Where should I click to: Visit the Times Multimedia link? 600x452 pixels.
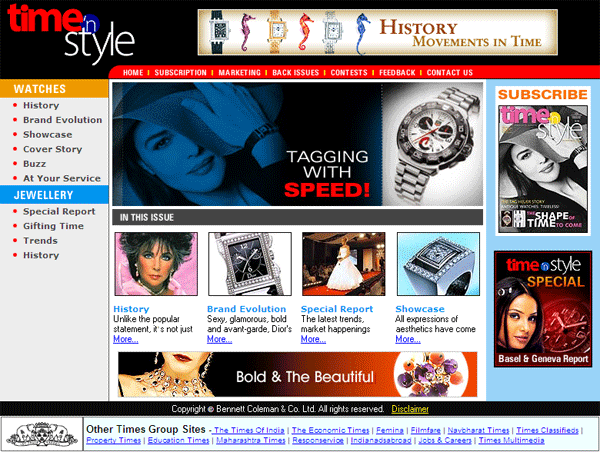click(511, 440)
